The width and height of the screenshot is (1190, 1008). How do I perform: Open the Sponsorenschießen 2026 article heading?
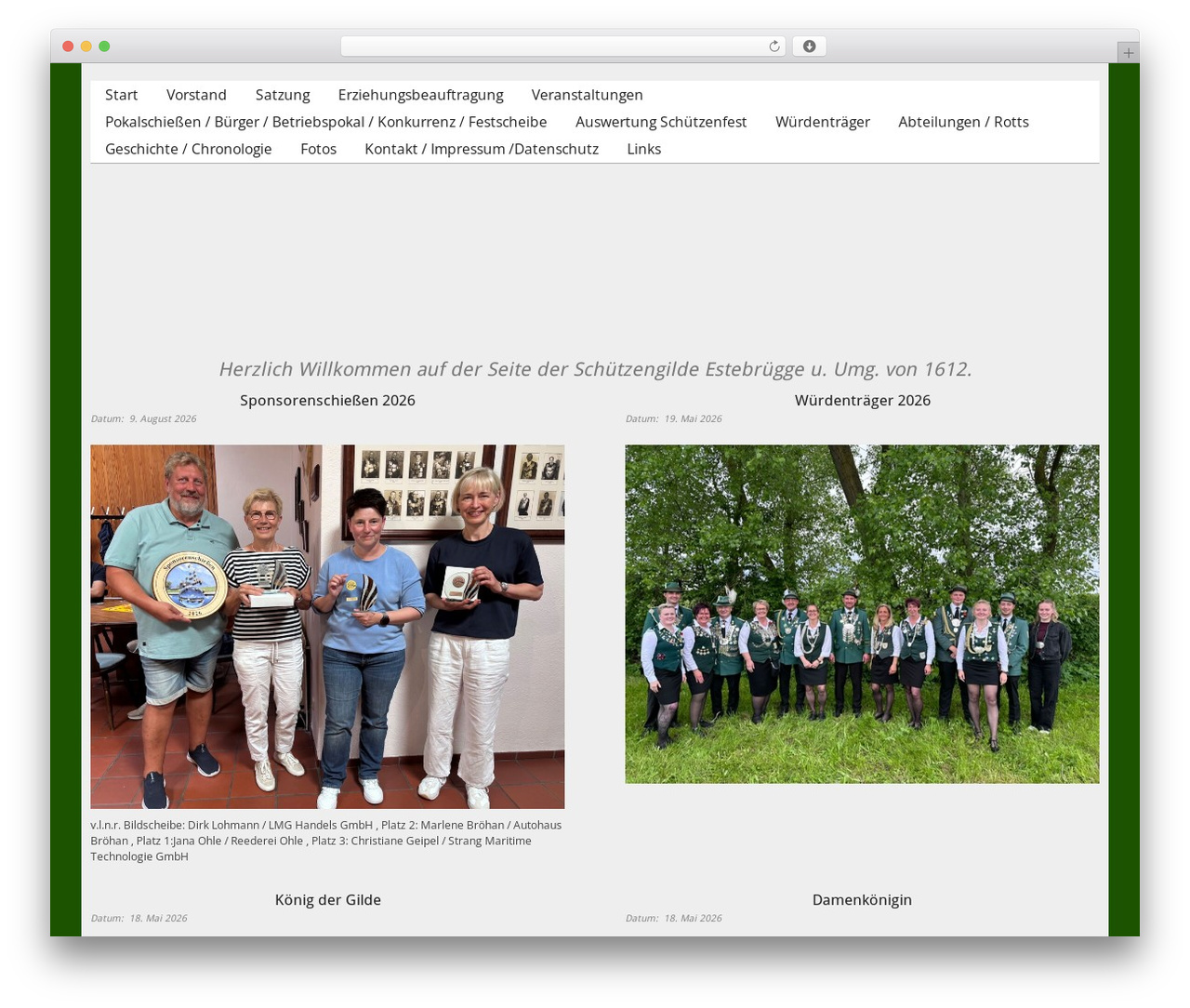click(327, 400)
